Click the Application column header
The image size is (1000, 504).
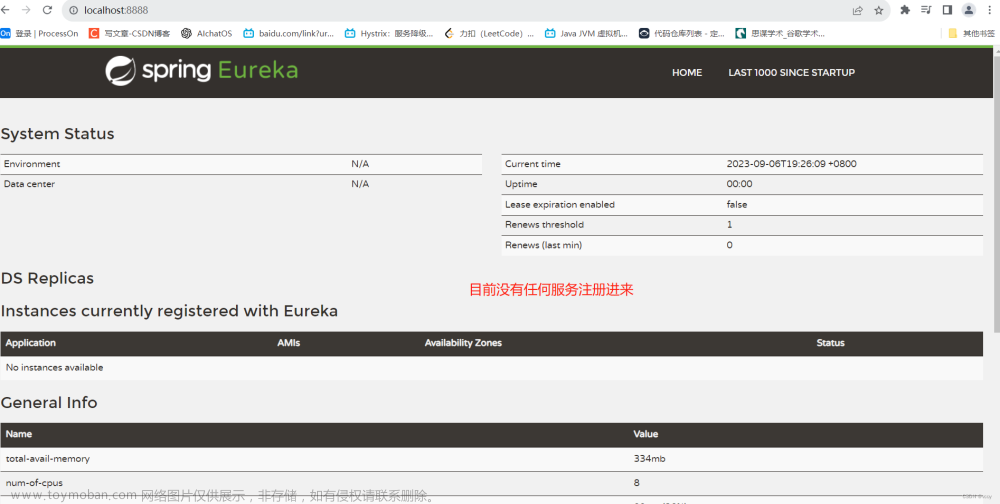(31, 343)
